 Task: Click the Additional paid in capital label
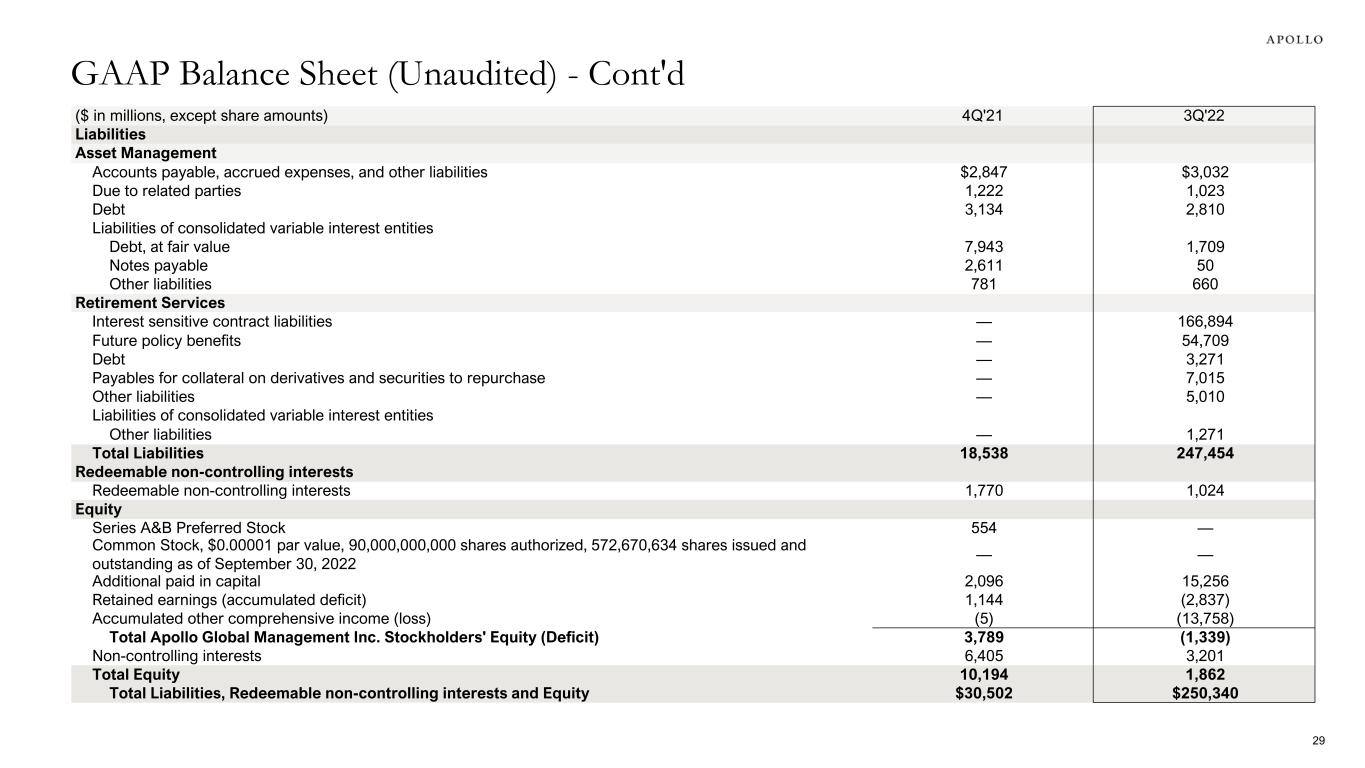[176, 581]
